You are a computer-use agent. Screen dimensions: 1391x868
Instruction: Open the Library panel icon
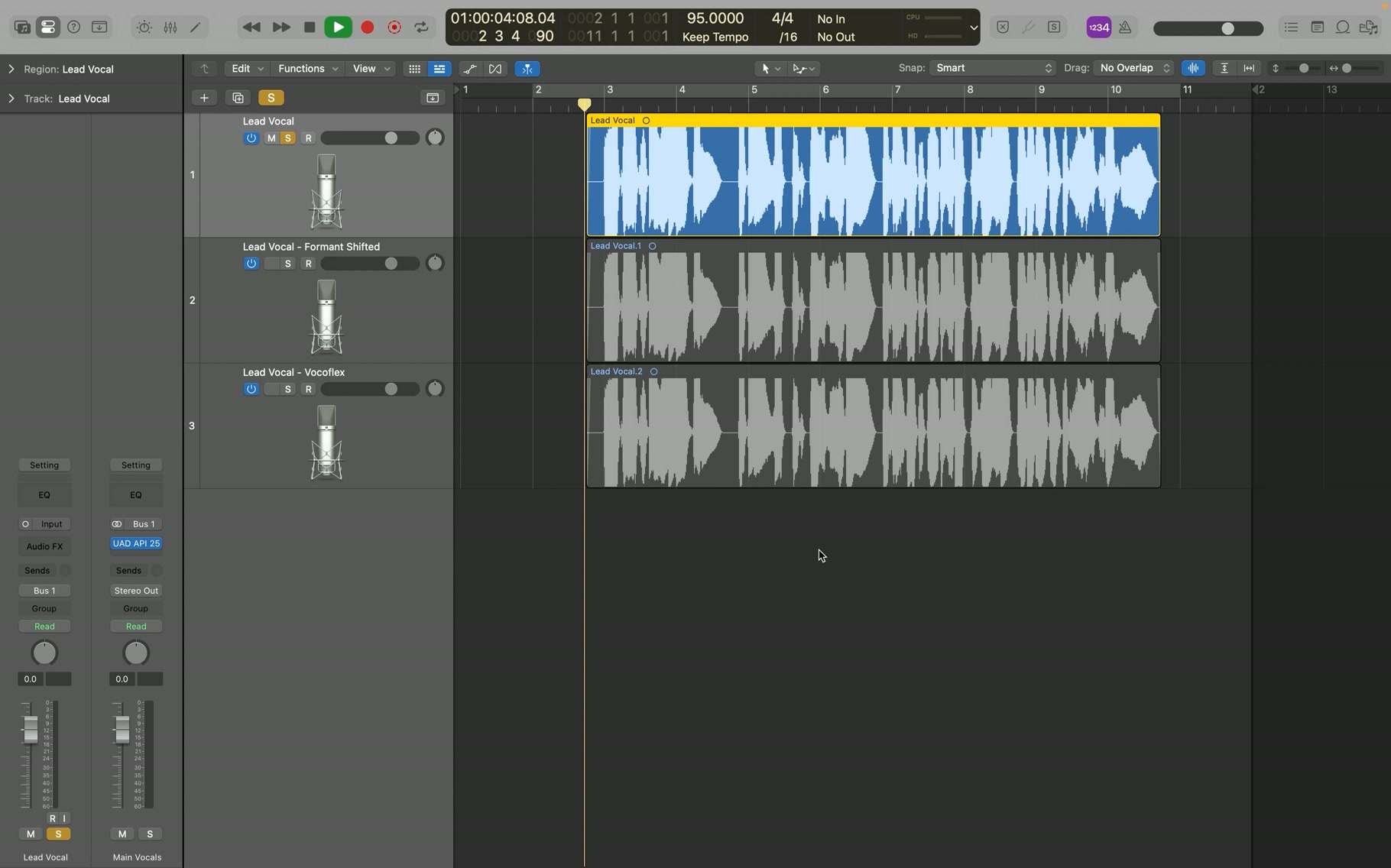pyautogui.click(x=22, y=28)
